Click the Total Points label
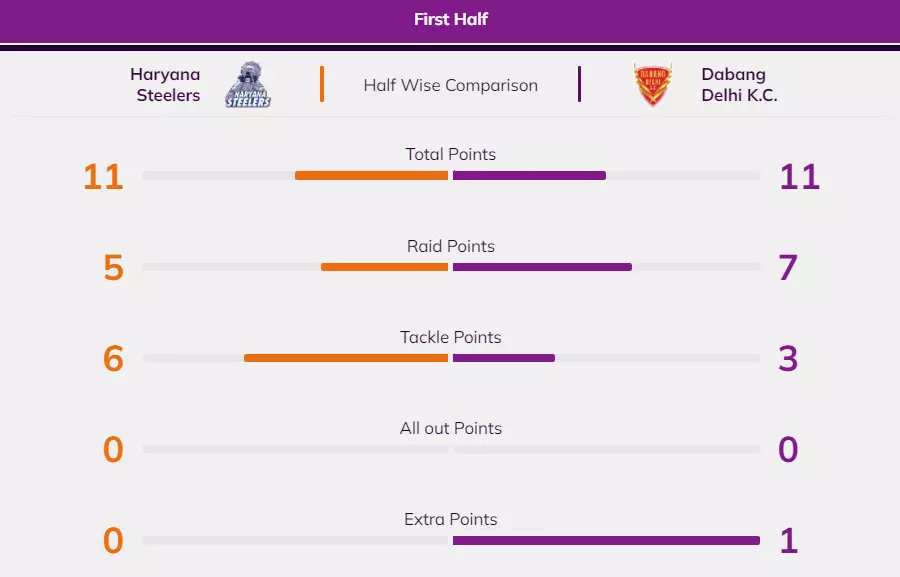The width and height of the screenshot is (900, 577). 450,154
